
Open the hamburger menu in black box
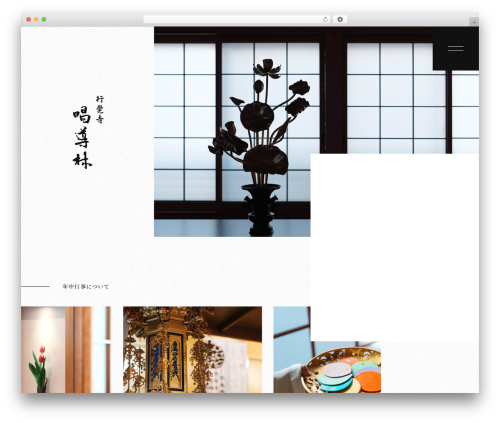[x=456, y=49]
